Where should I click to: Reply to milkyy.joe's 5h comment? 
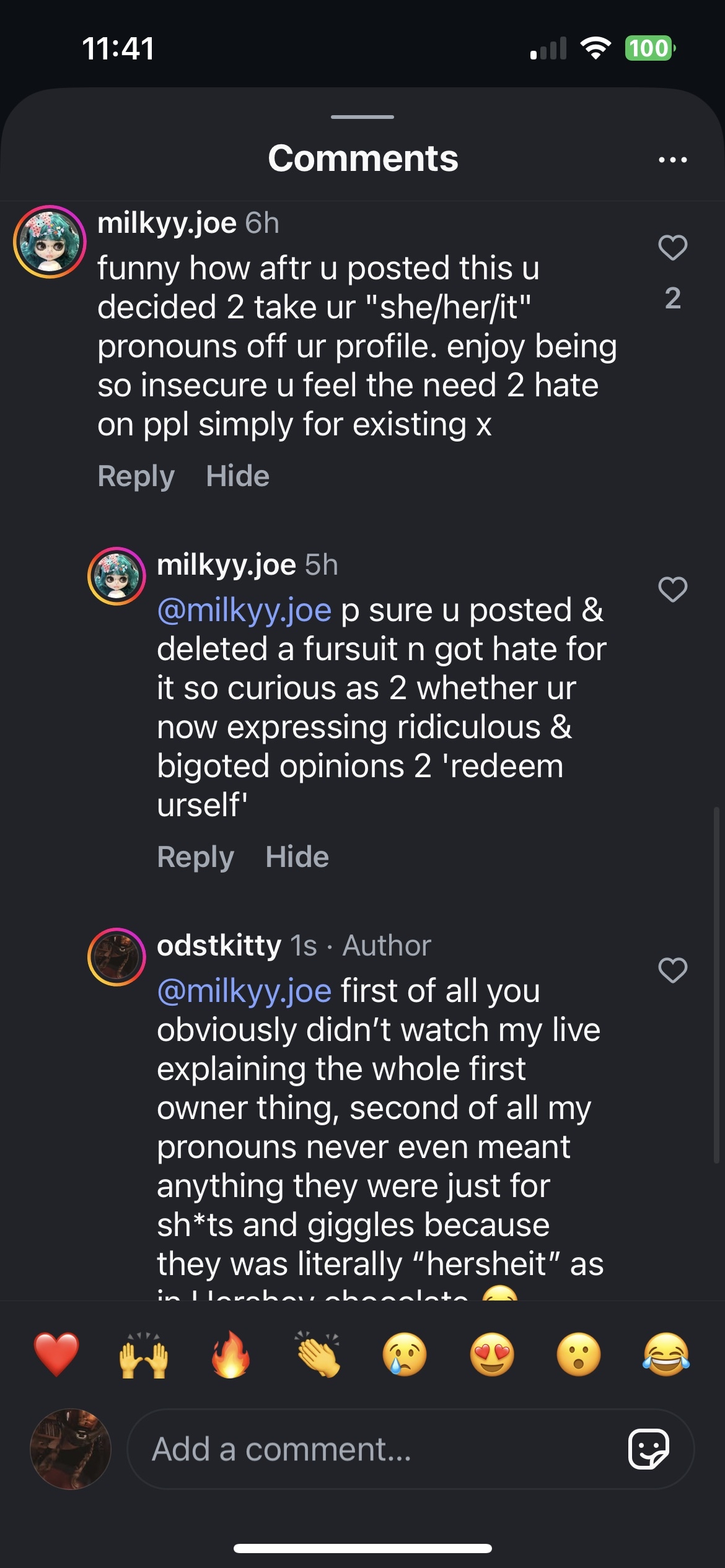195,857
